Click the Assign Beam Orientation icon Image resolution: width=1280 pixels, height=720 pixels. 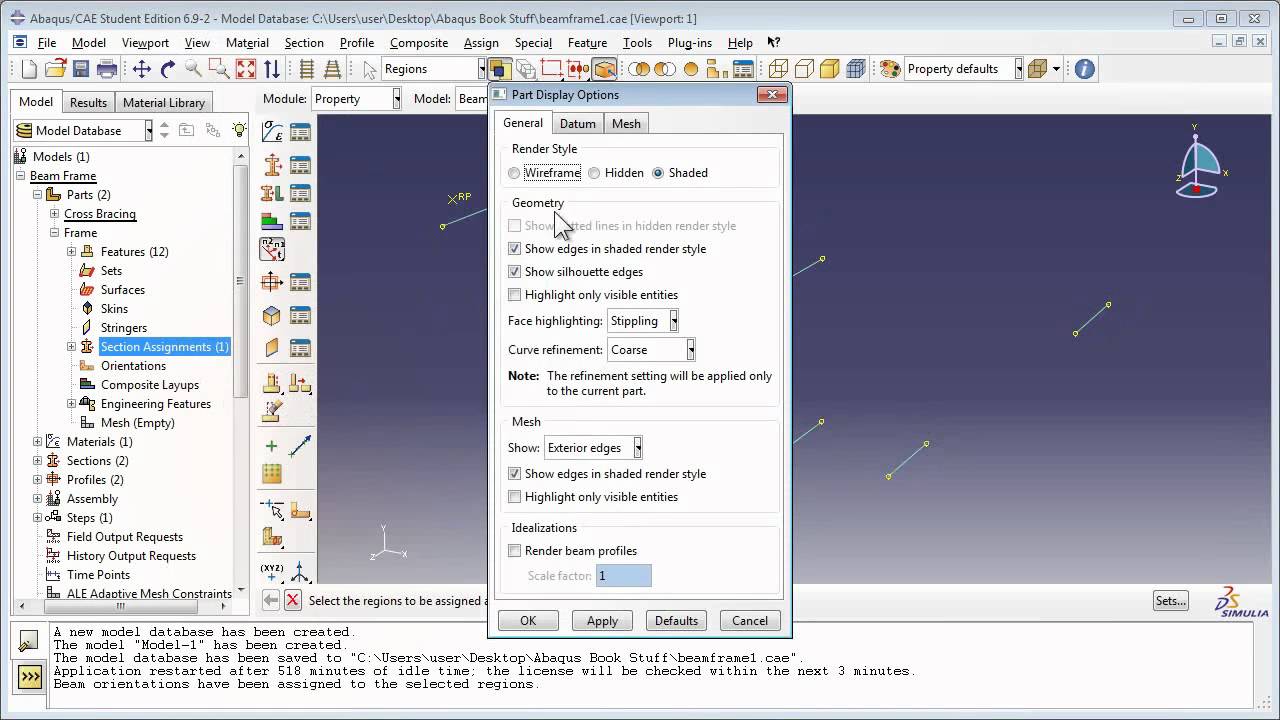click(272, 249)
